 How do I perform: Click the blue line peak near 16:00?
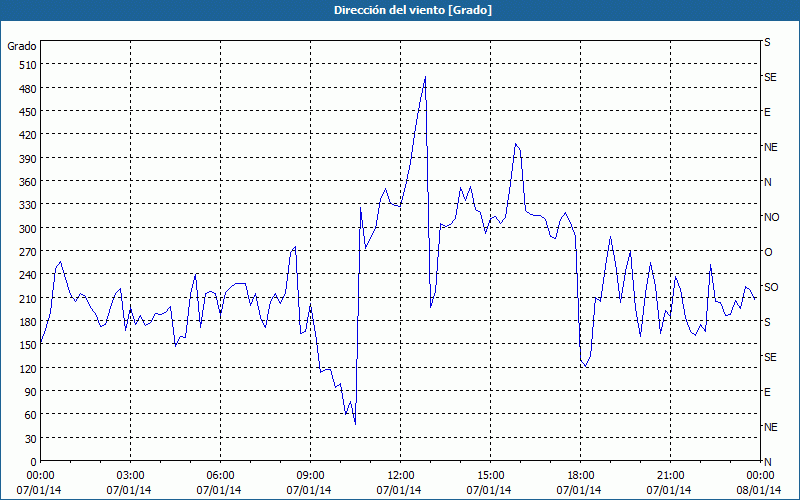coord(516,144)
